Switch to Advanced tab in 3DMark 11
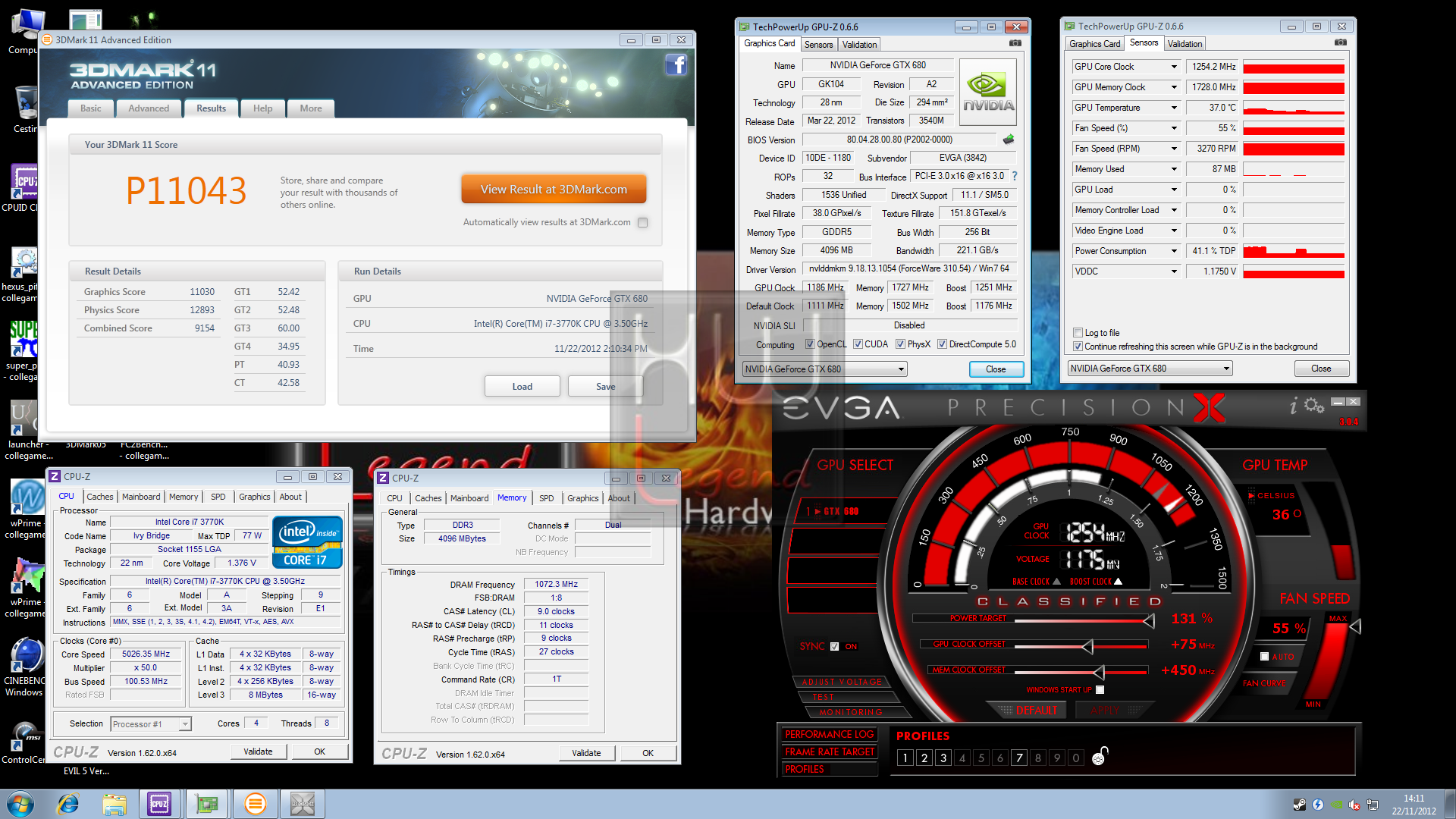 click(x=149, y=108)
